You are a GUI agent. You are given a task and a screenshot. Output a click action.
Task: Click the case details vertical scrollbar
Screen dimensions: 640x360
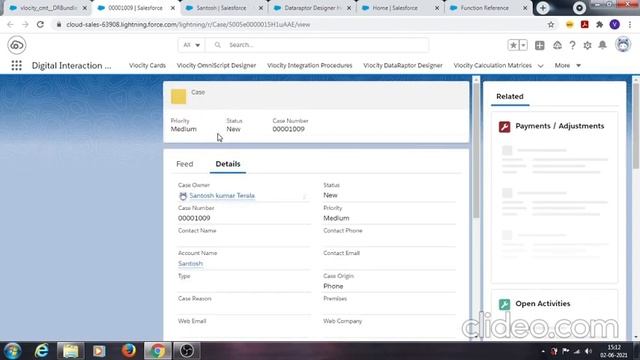(x=476, y=151)
